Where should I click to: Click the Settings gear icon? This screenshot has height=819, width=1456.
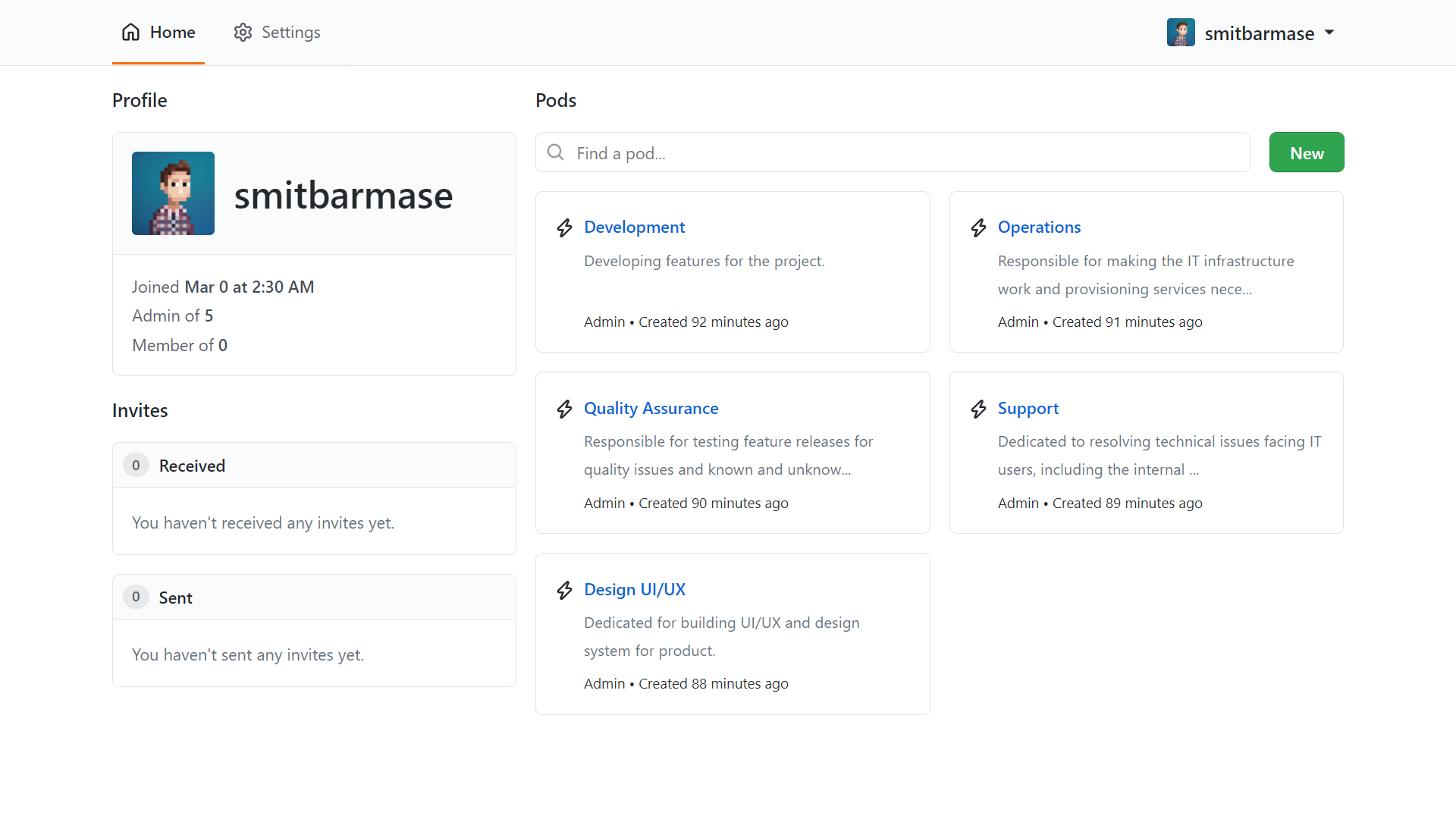pos(243,33)
